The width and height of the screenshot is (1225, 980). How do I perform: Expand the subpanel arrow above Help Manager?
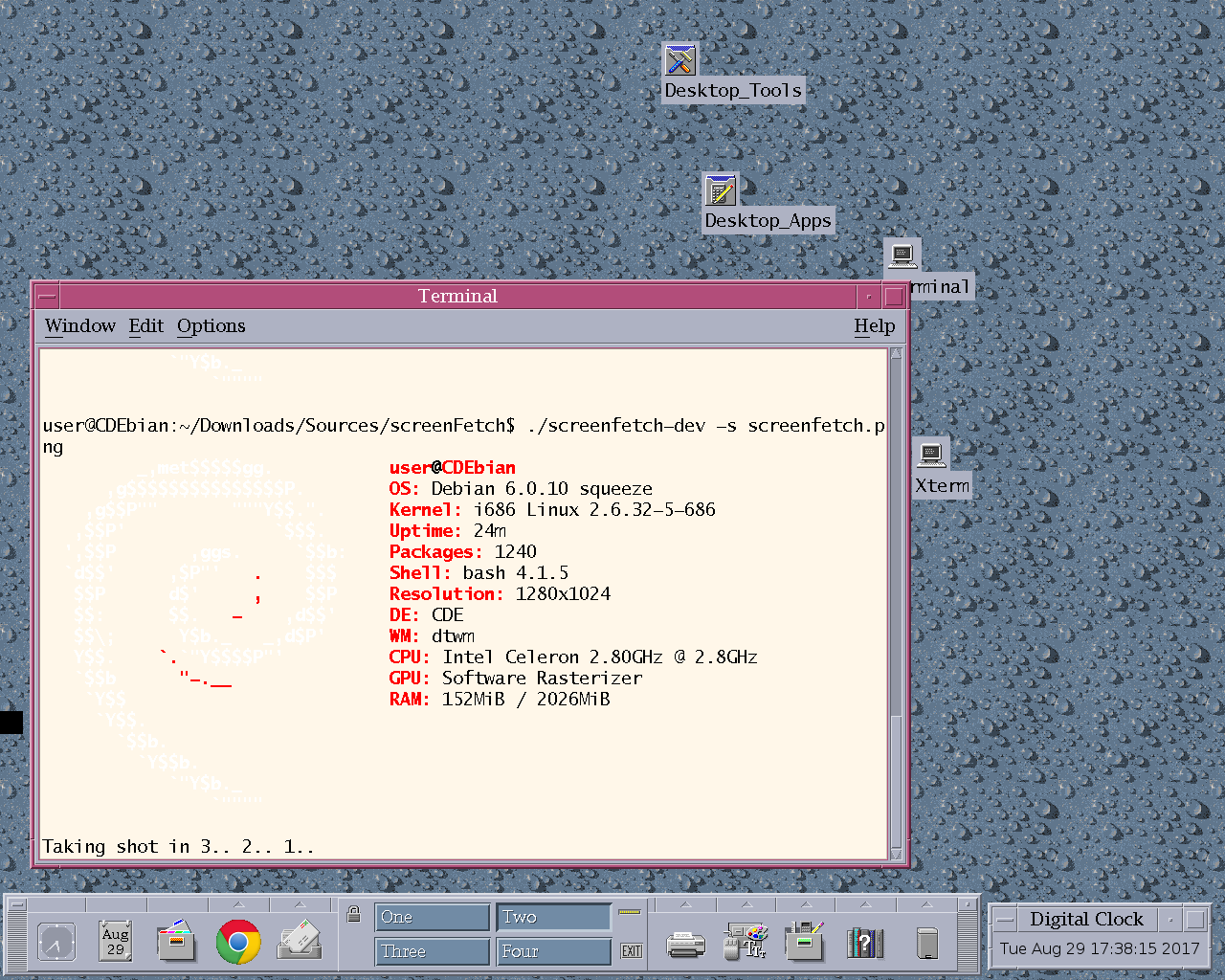click(865, 904)
